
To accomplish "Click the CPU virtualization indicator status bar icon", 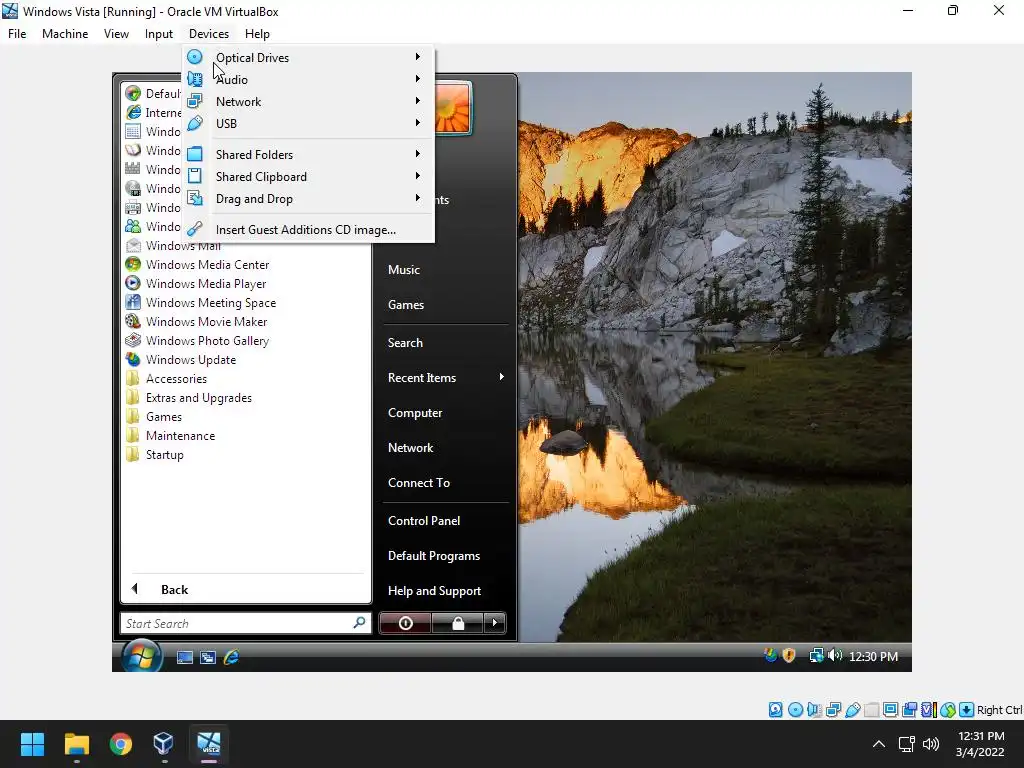I will tap(928, 710).
